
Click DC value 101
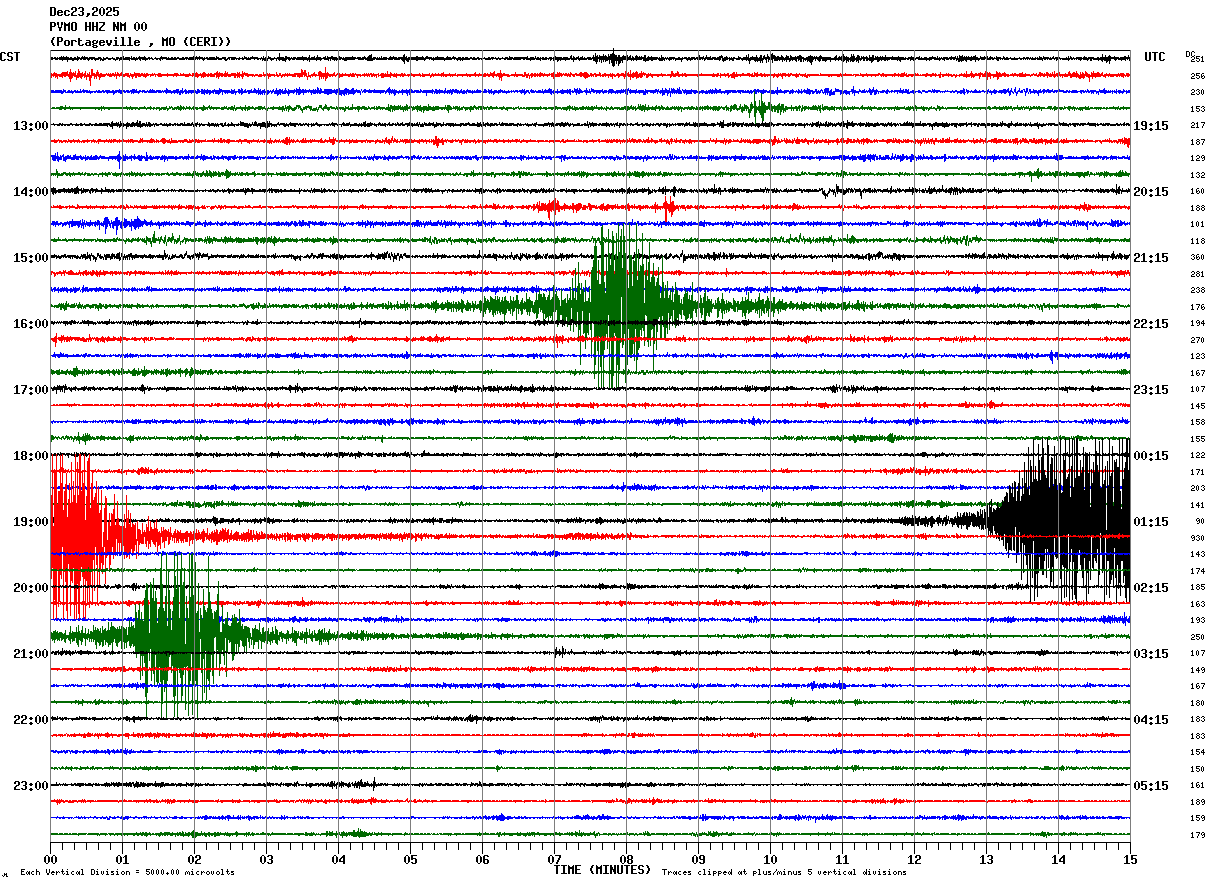pos(1197,225)
